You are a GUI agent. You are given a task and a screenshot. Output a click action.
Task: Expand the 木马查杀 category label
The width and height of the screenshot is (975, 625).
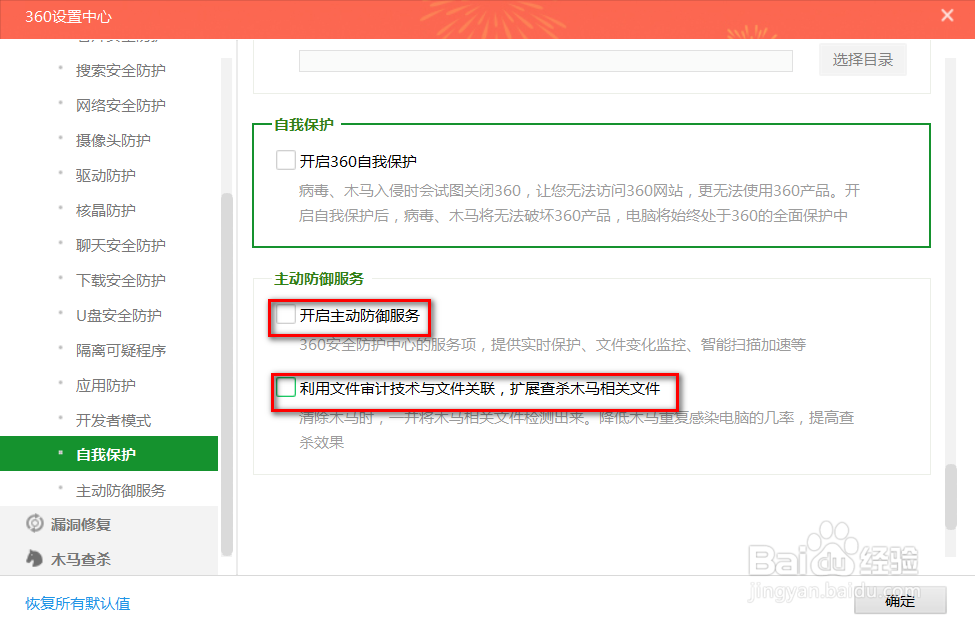tap(81, 559)
